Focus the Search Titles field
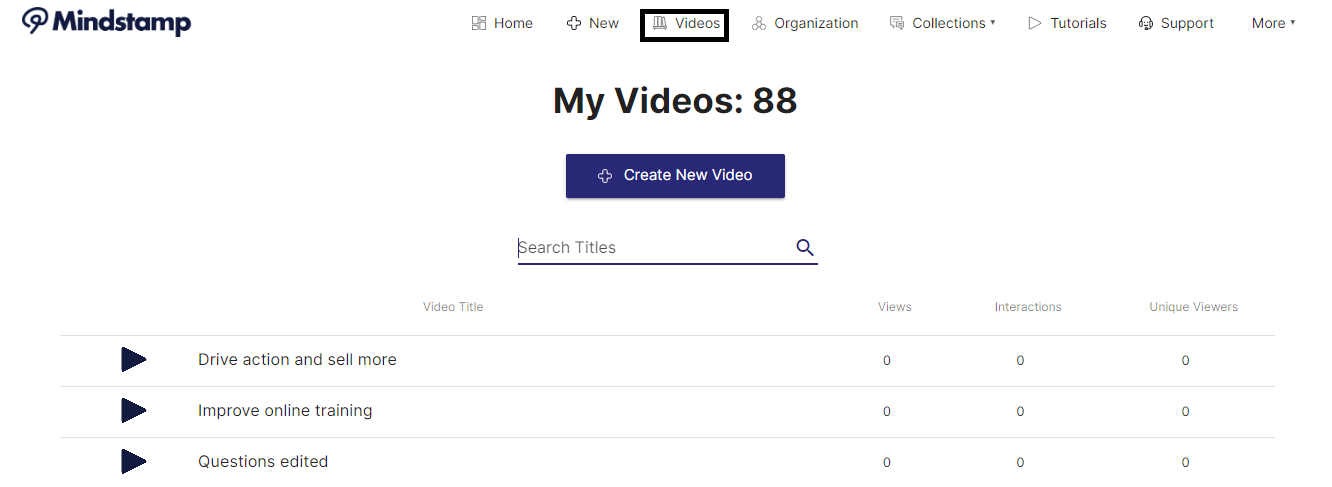This screenshot has height=487, width=1332. (x=655, y=248)
